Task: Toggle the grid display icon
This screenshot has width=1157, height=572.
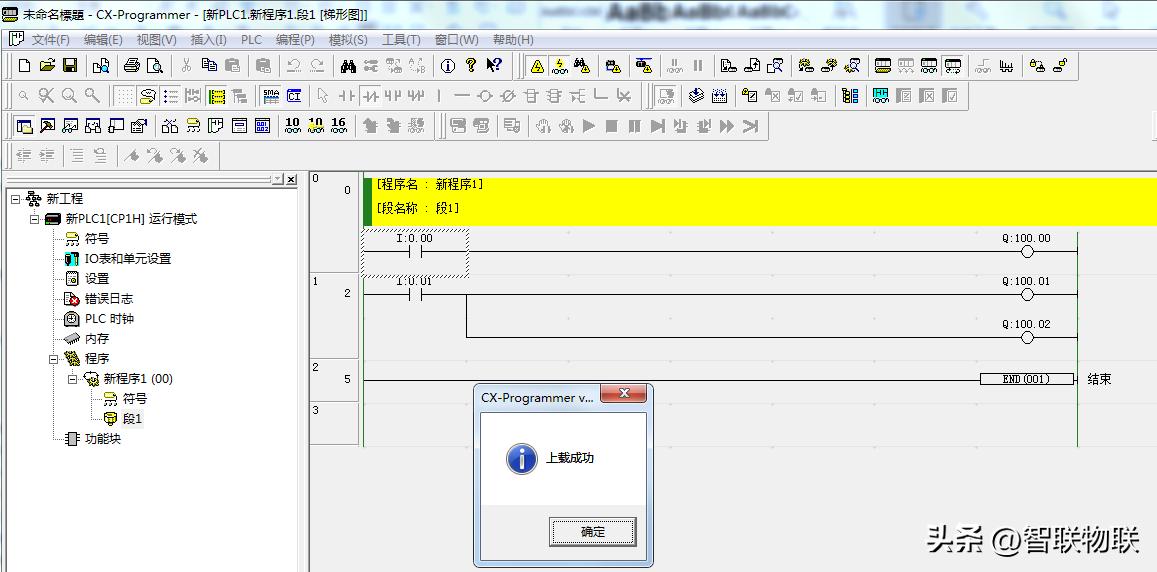Action: pos(125,96)
